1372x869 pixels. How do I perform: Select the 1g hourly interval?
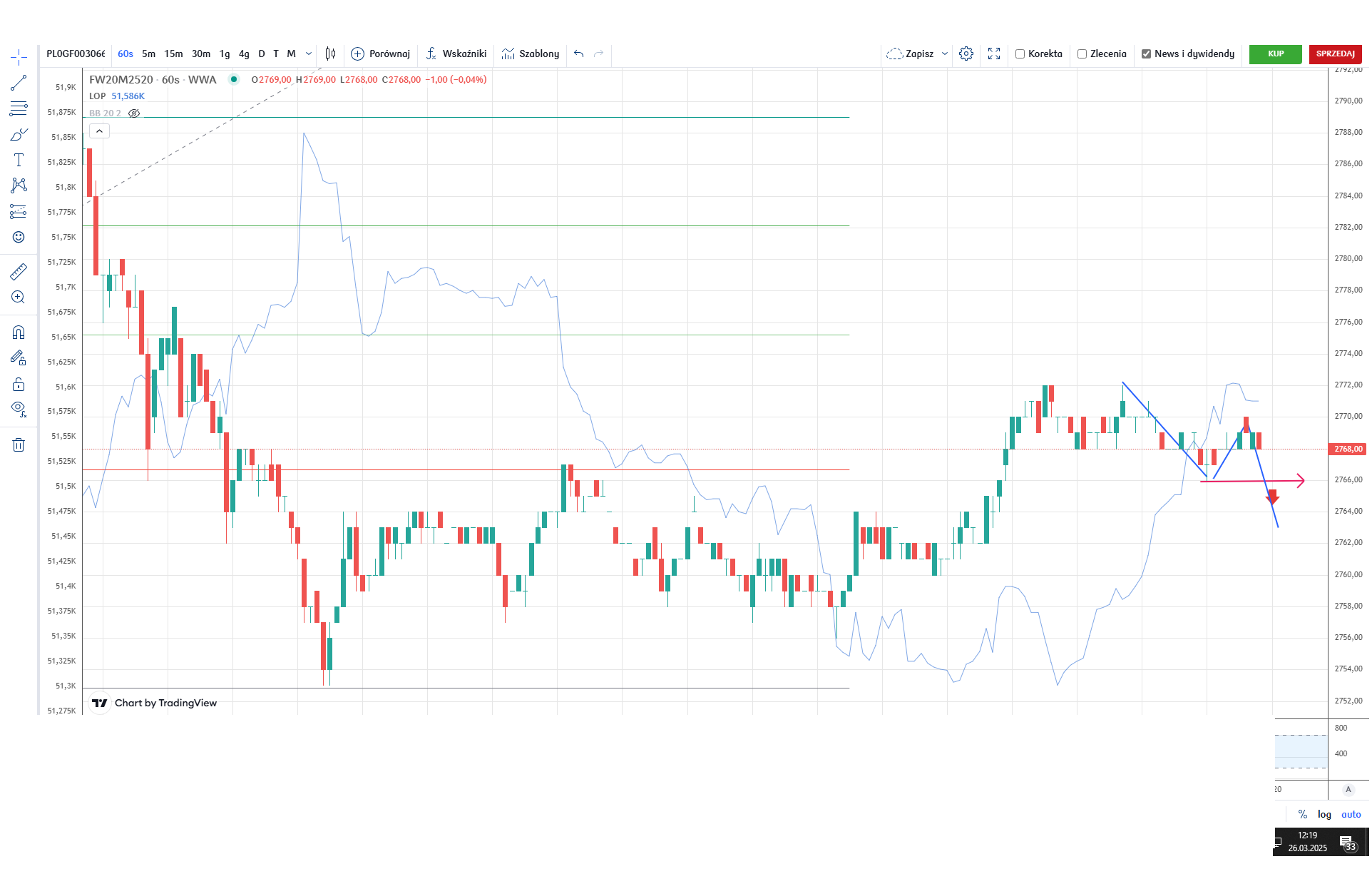tap(225, 54)
